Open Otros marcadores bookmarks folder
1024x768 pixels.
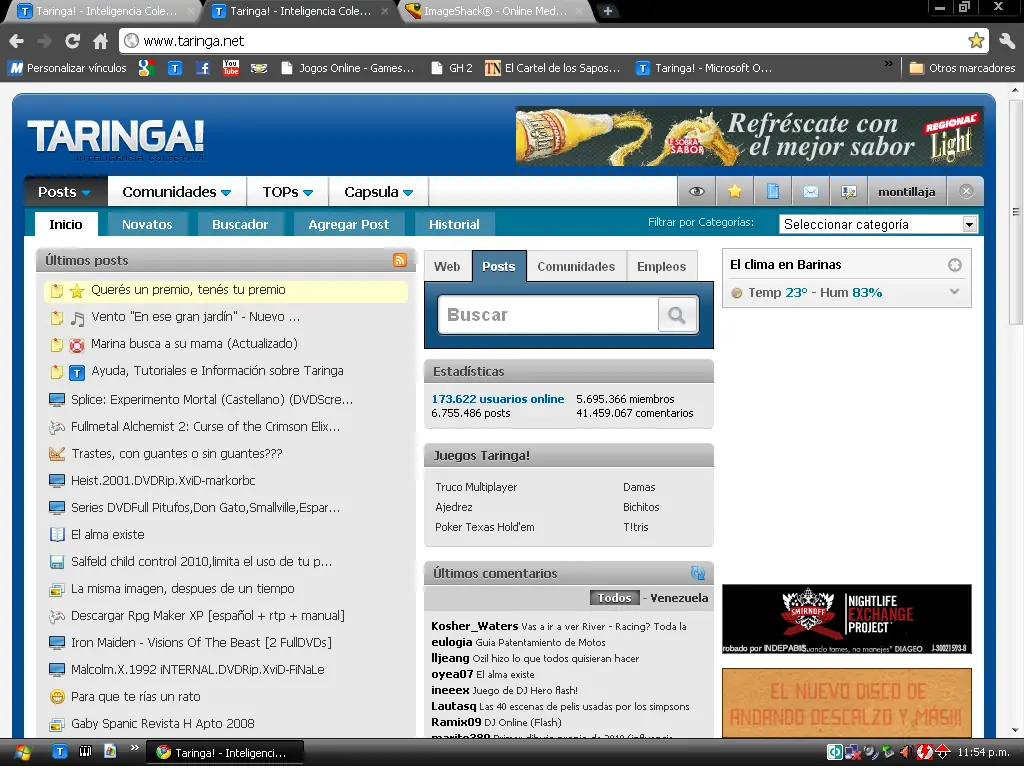[x=963, y=68]
